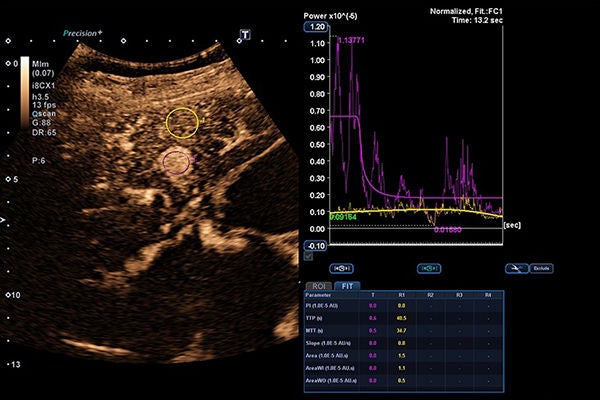The height and width of the screenshot is (400, 600).
Task: Open the 1.20 upper axis limit box
Action: coord(316,27)
